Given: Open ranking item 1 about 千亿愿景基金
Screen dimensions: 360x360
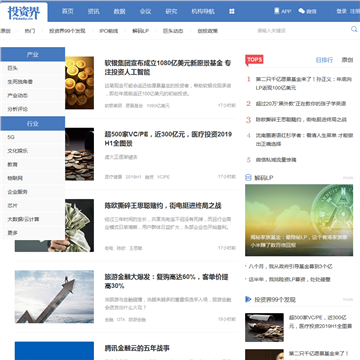Looking at the screenshot, I should [x=303, y=84].
